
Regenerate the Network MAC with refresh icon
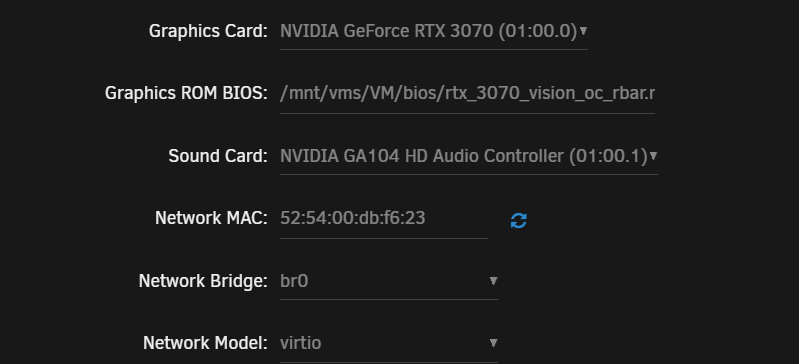coord(518,221)
